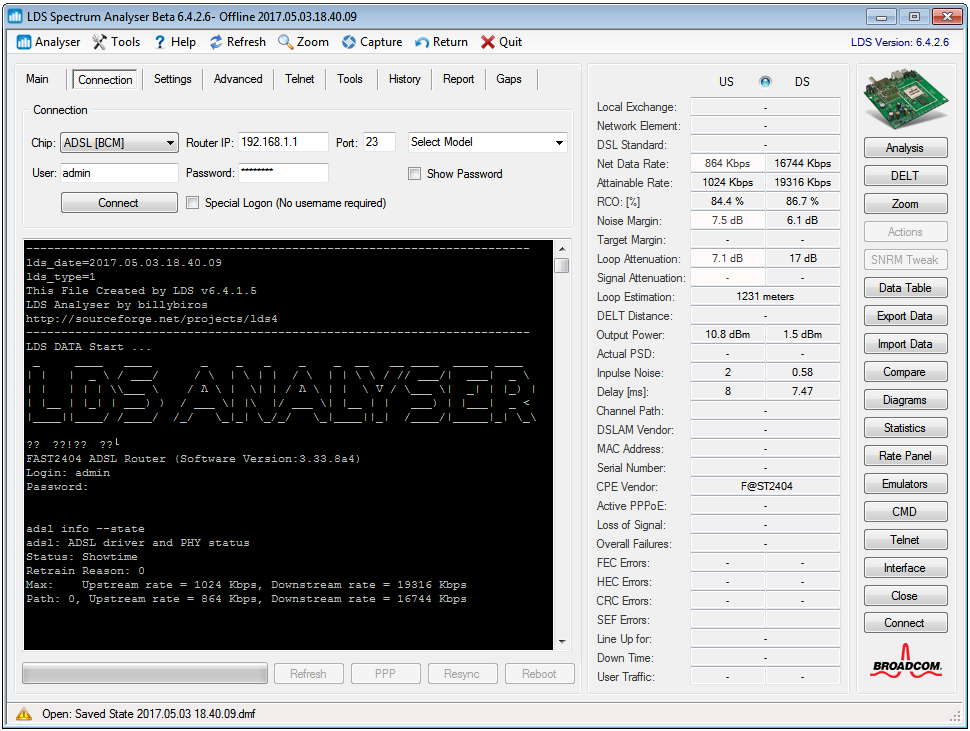Open Tools via the wrench icon
Image resolution: width=970 pixels, height=731 pixels.
tap(100, 42)
